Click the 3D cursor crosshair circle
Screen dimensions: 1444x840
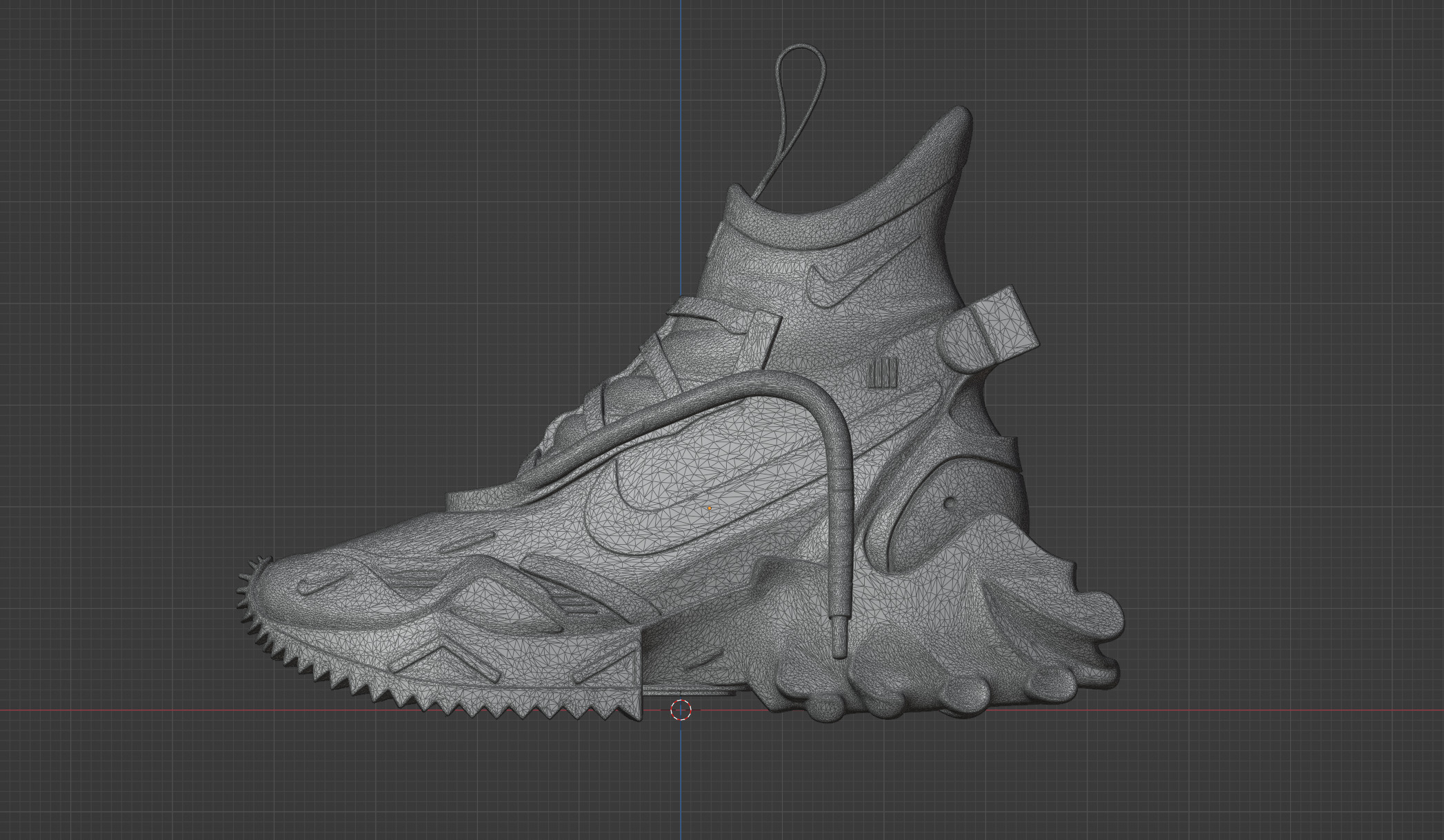[x=681, y=710]
